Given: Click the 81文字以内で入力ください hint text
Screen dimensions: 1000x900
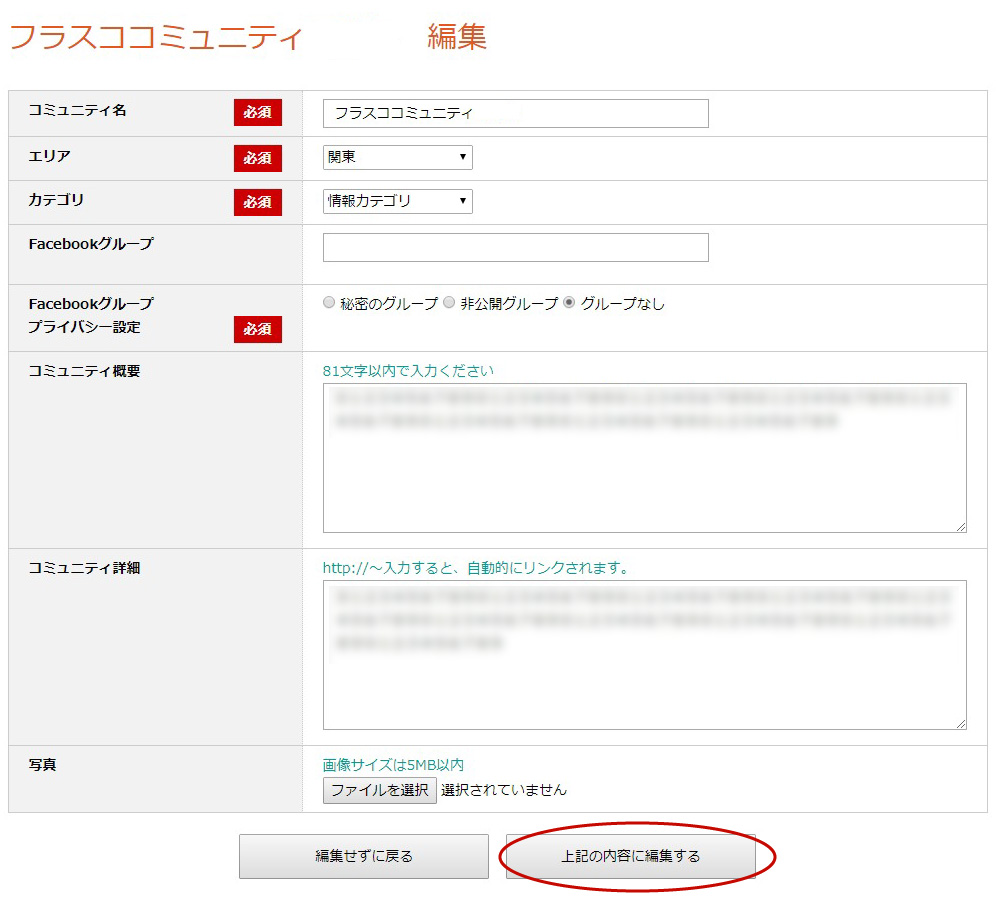Looking at the screenshot, I should (408, 371).
